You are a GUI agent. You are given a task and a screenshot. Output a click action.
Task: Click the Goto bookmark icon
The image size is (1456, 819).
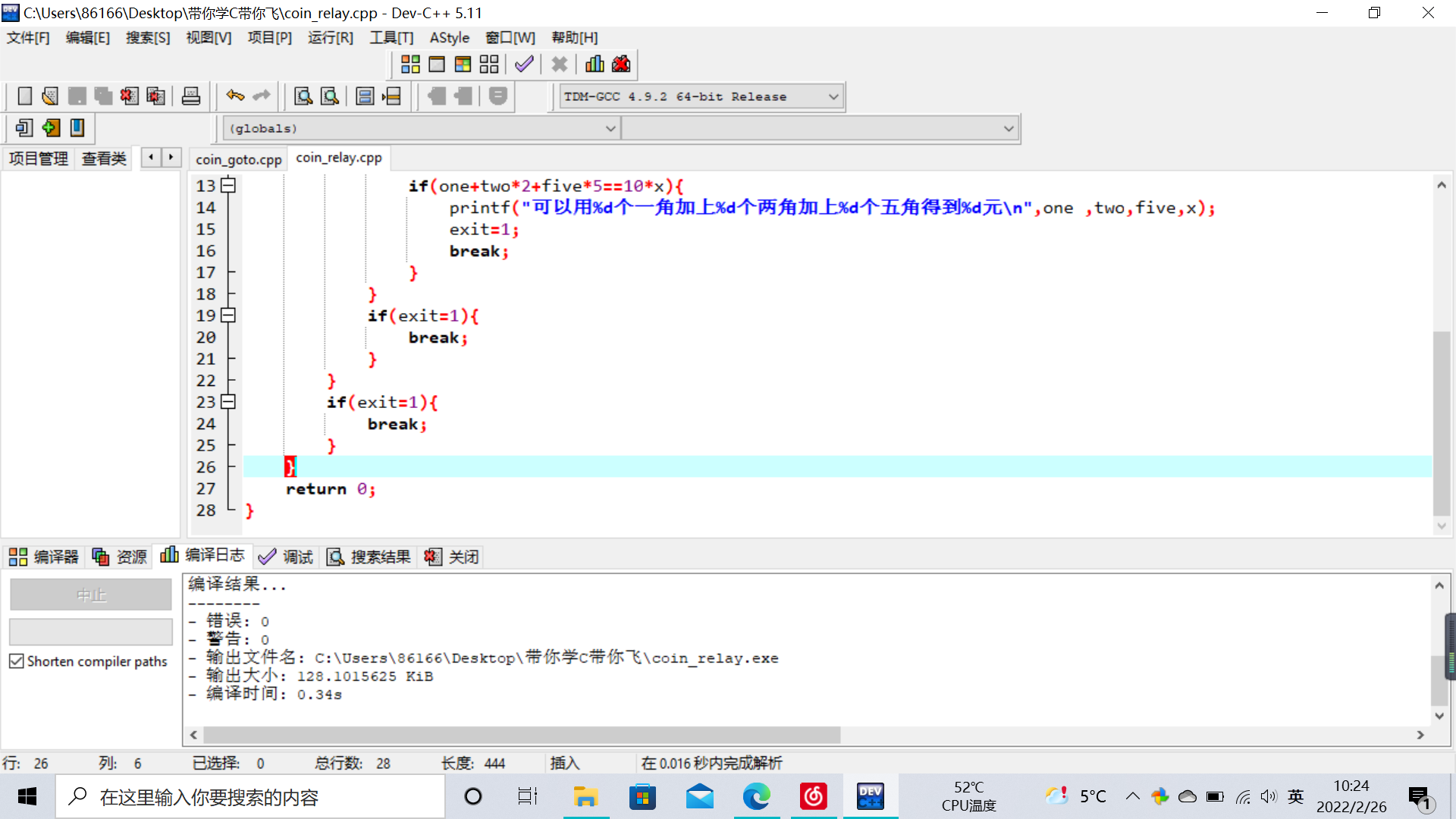[77, 128]
